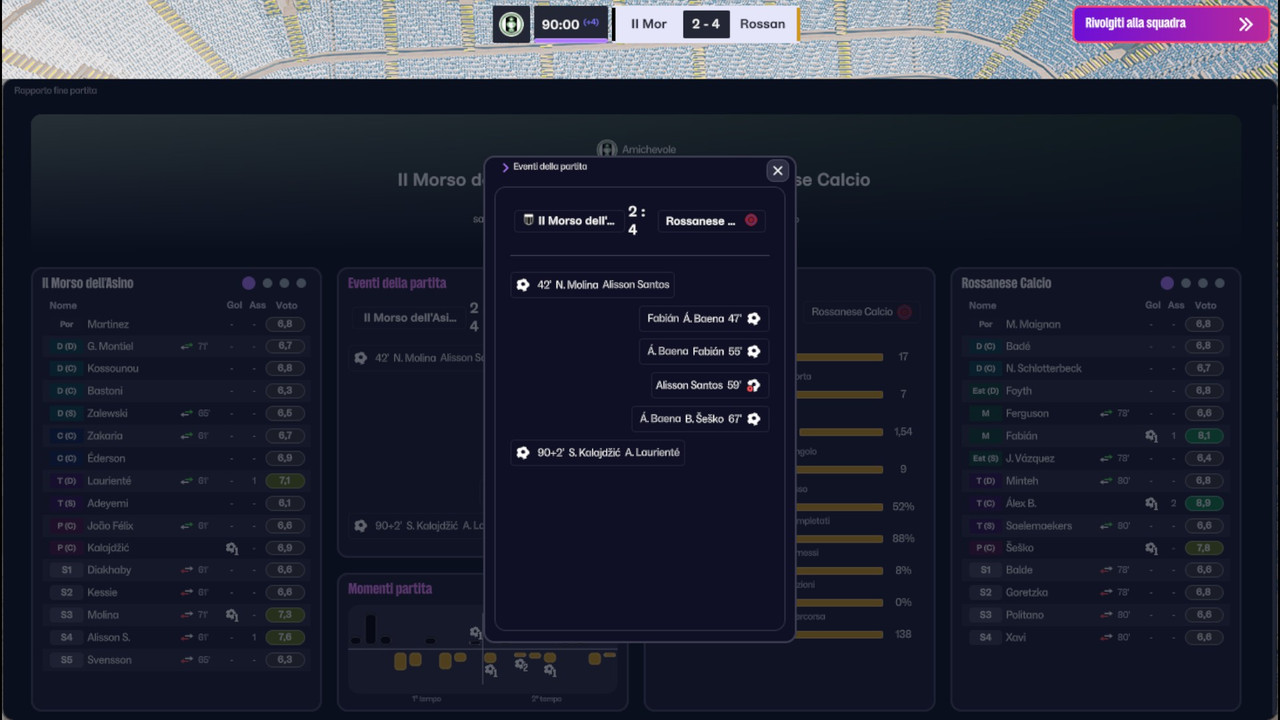Open player M. Maignan in Rossanese lineup

click(1033, 324)
